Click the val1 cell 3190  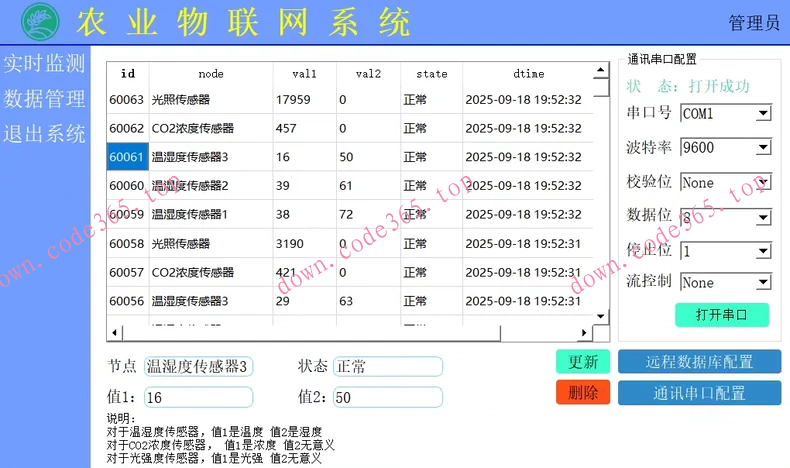tap(305, 244)
